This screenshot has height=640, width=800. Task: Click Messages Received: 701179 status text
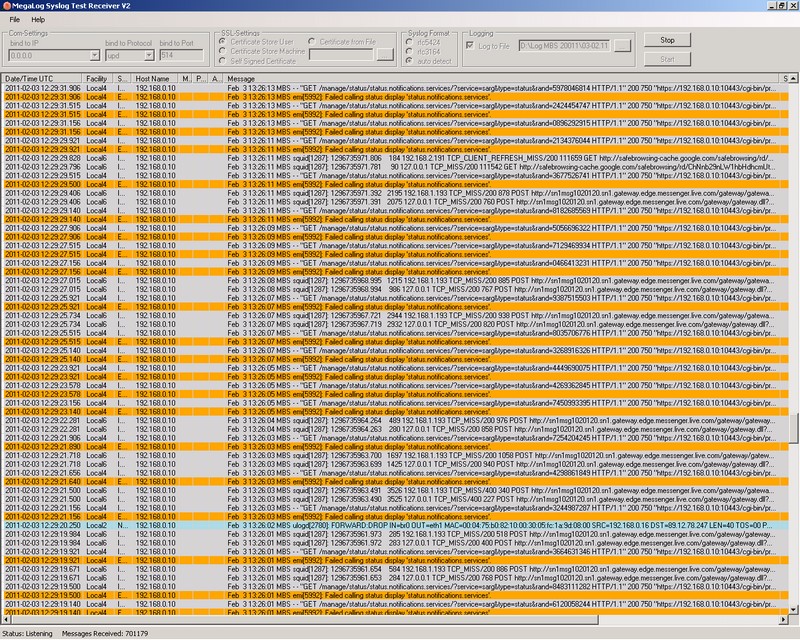coord(105,633)
